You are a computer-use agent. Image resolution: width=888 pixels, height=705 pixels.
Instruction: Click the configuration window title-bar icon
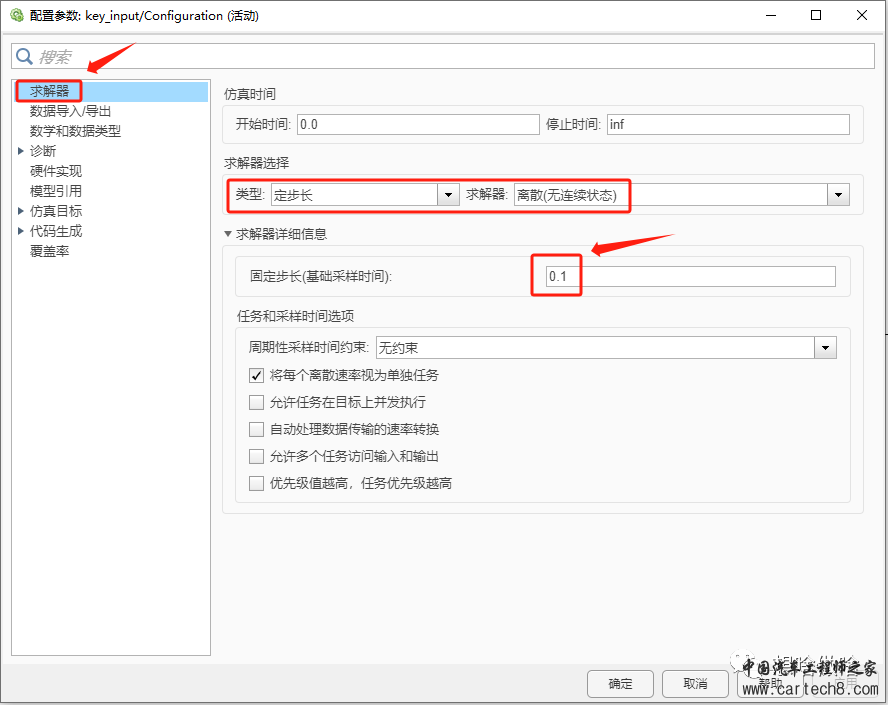coord(17,15)
